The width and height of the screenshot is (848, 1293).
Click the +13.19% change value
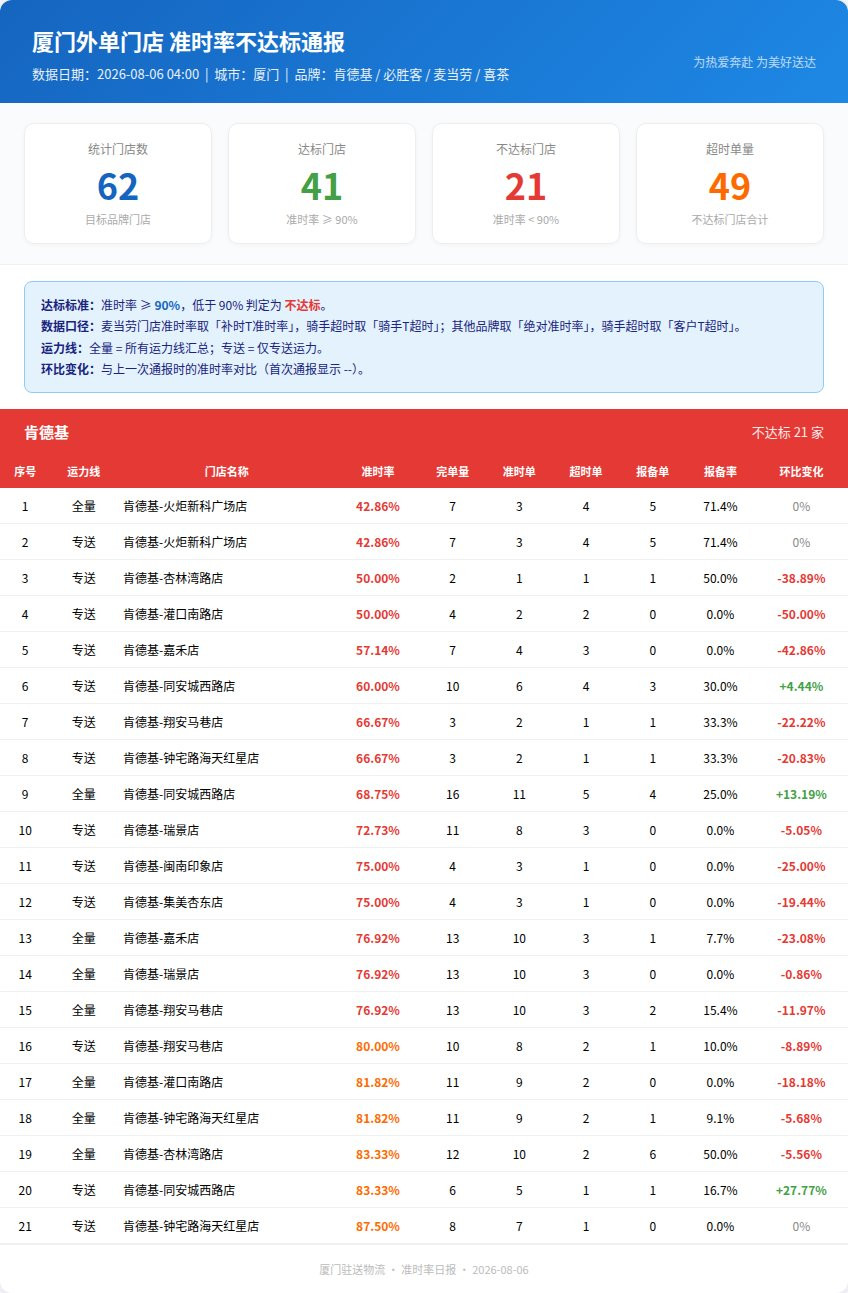(x=801, y=795)
